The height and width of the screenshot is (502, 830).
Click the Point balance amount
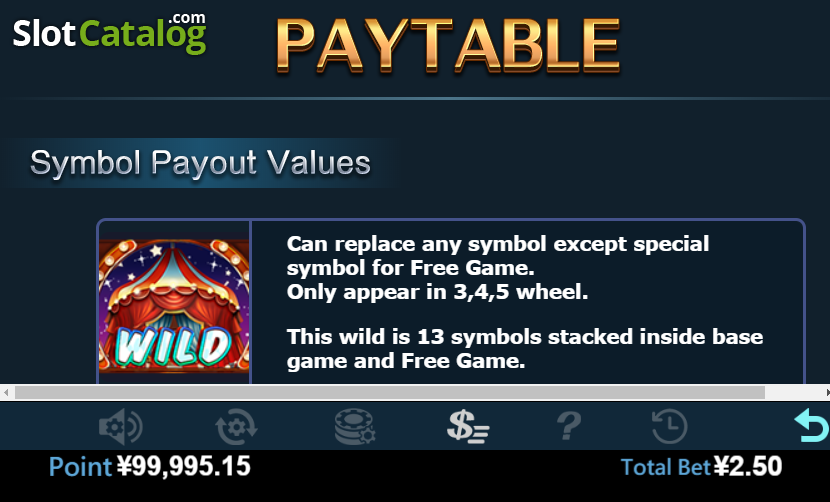[184, 467]
